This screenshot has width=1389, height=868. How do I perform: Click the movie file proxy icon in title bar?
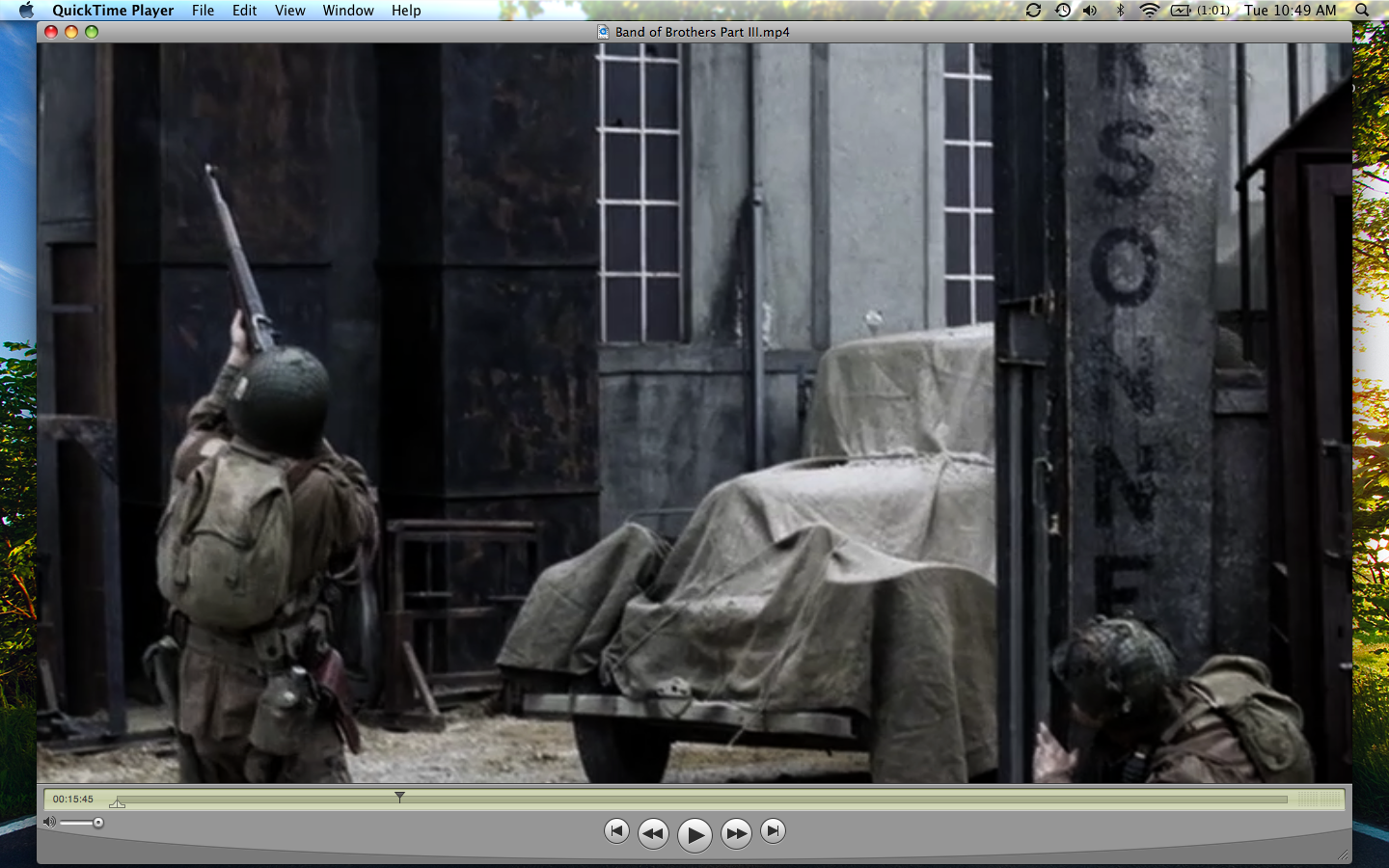604,32
